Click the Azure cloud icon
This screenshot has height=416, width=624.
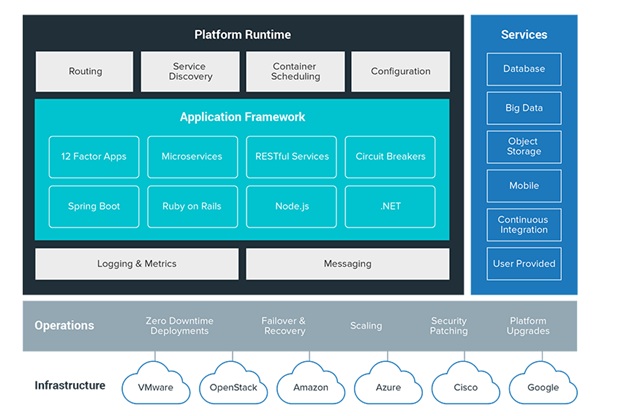tap(388, 383)
